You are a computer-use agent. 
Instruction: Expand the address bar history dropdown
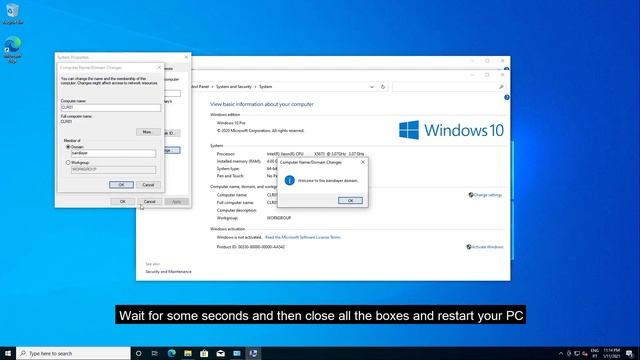(371, 87)
